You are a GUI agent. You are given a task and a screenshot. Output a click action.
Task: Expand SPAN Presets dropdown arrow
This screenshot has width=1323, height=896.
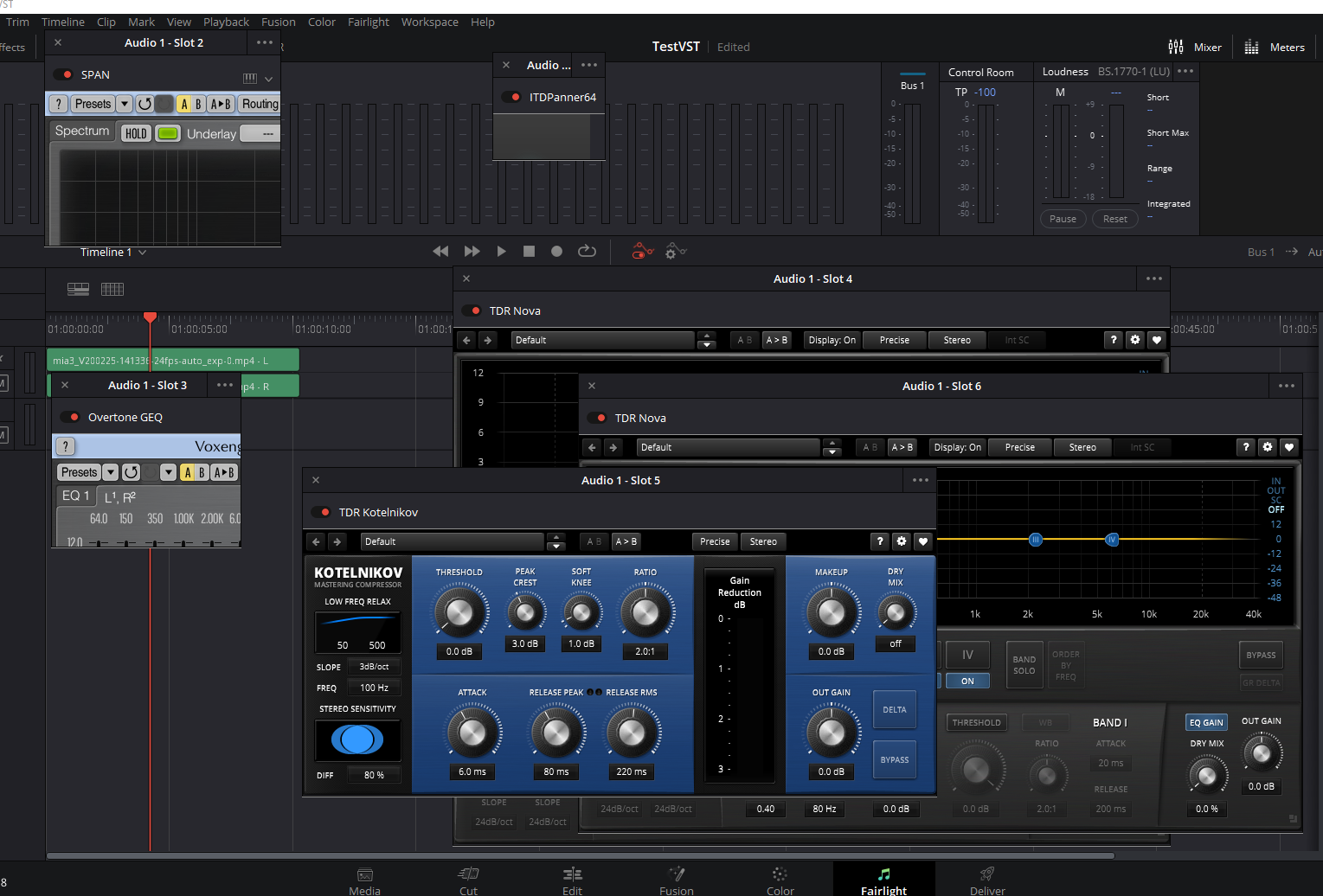click(x=124, y=104)
